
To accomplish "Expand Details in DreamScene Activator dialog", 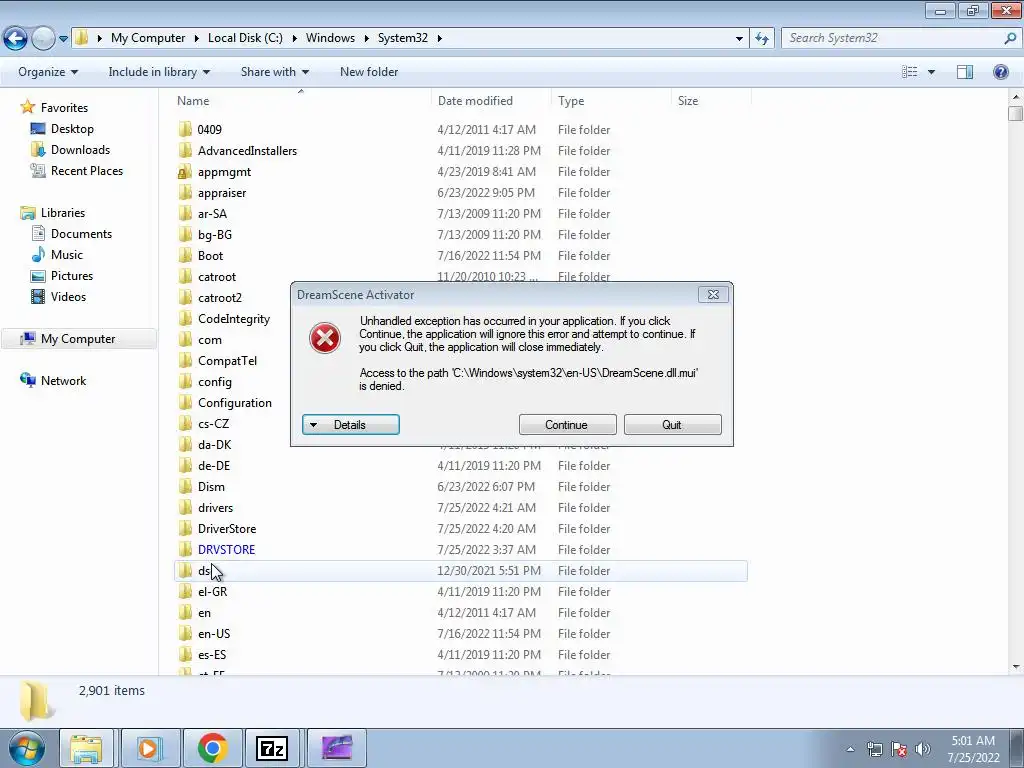I will [351, 424].
